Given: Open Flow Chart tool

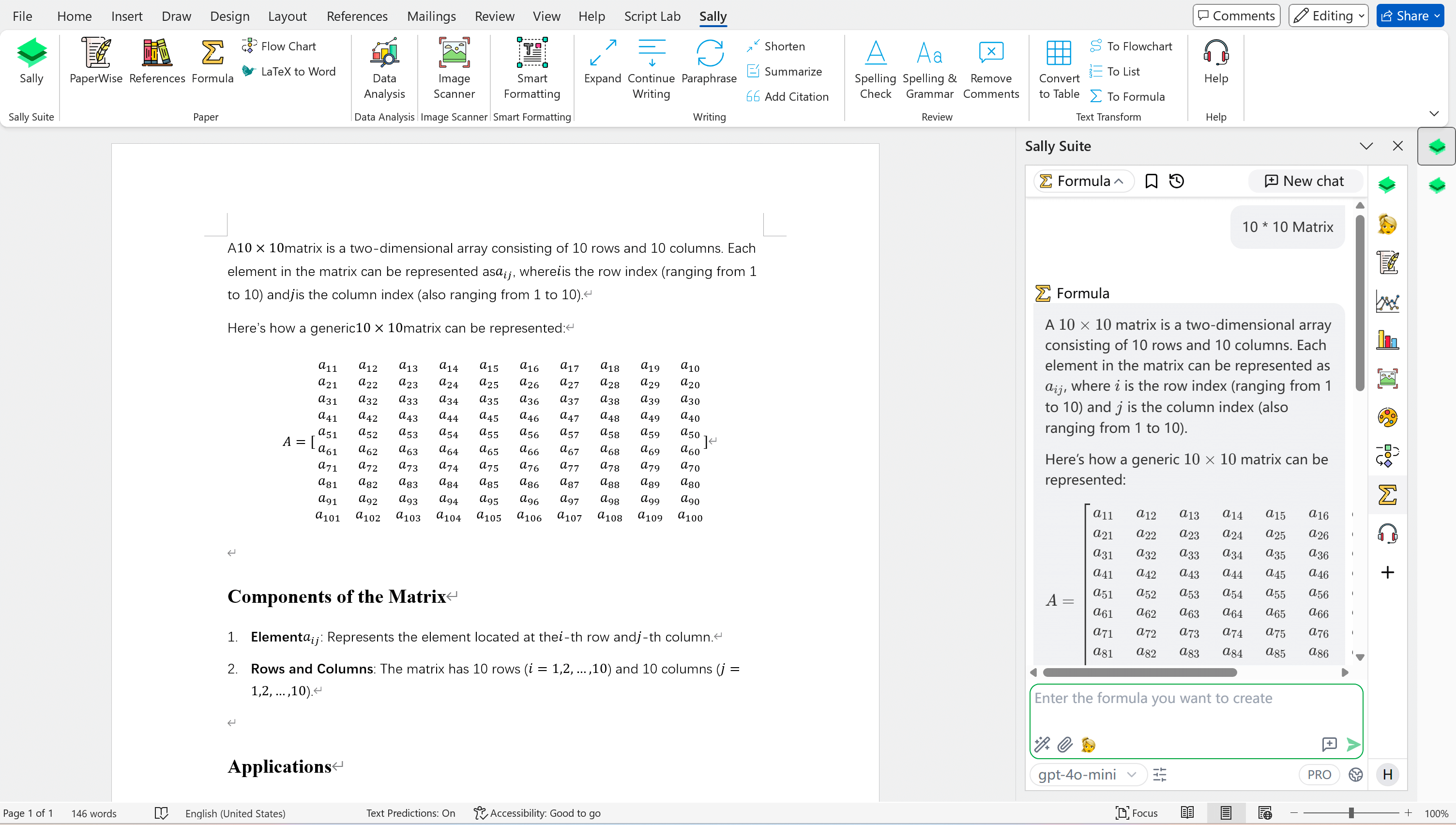Looking at the screenshot, I should tap(279, 46).
